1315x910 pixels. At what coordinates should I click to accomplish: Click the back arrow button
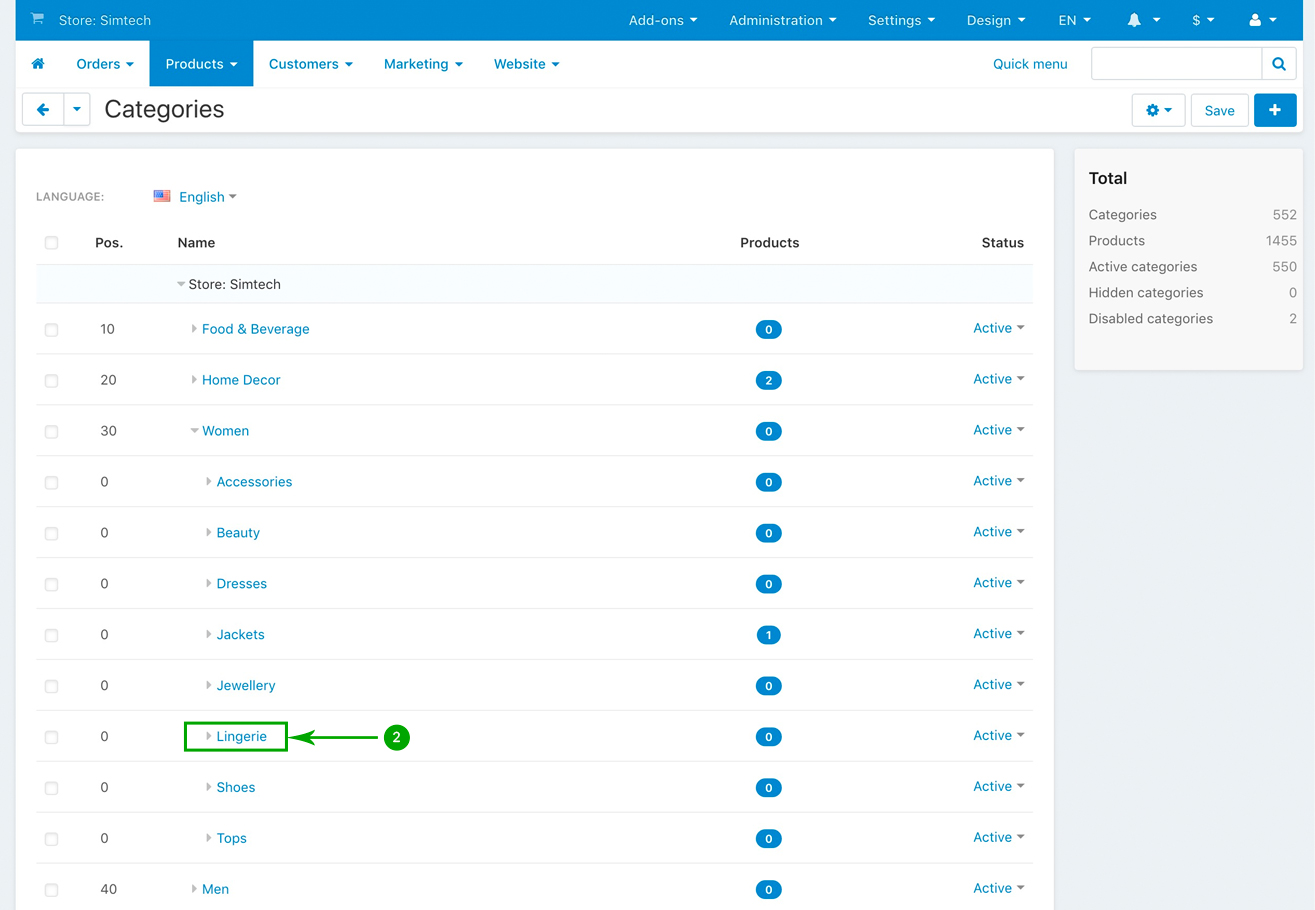point(43,110)
